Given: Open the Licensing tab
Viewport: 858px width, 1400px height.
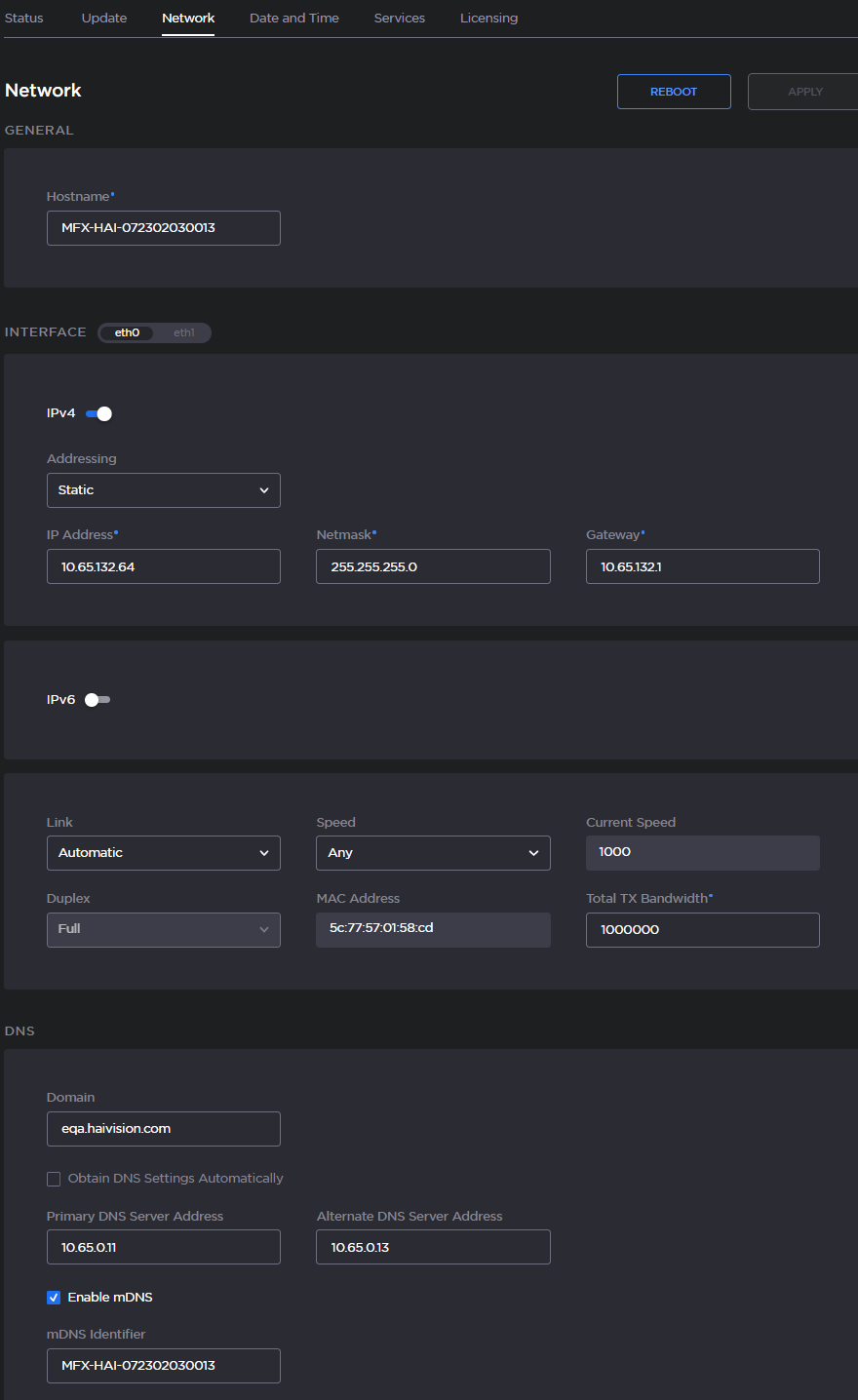Looking at the screenshot, I should 488,18.
